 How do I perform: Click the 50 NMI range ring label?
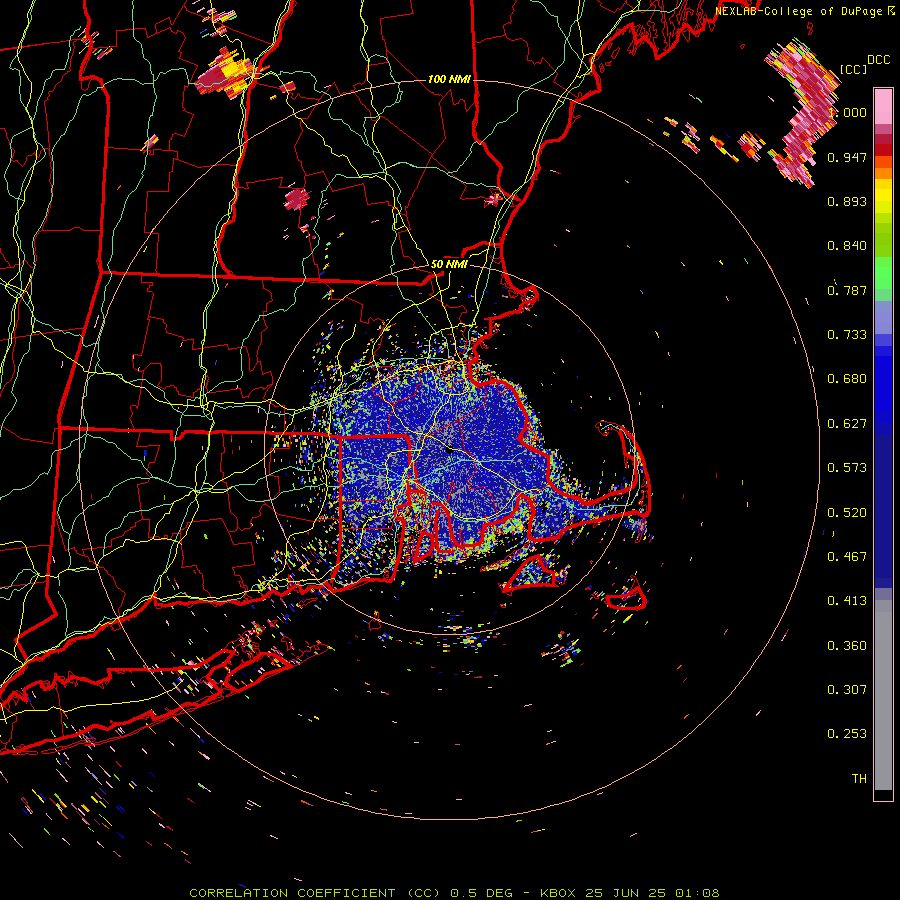click(449, 264)
